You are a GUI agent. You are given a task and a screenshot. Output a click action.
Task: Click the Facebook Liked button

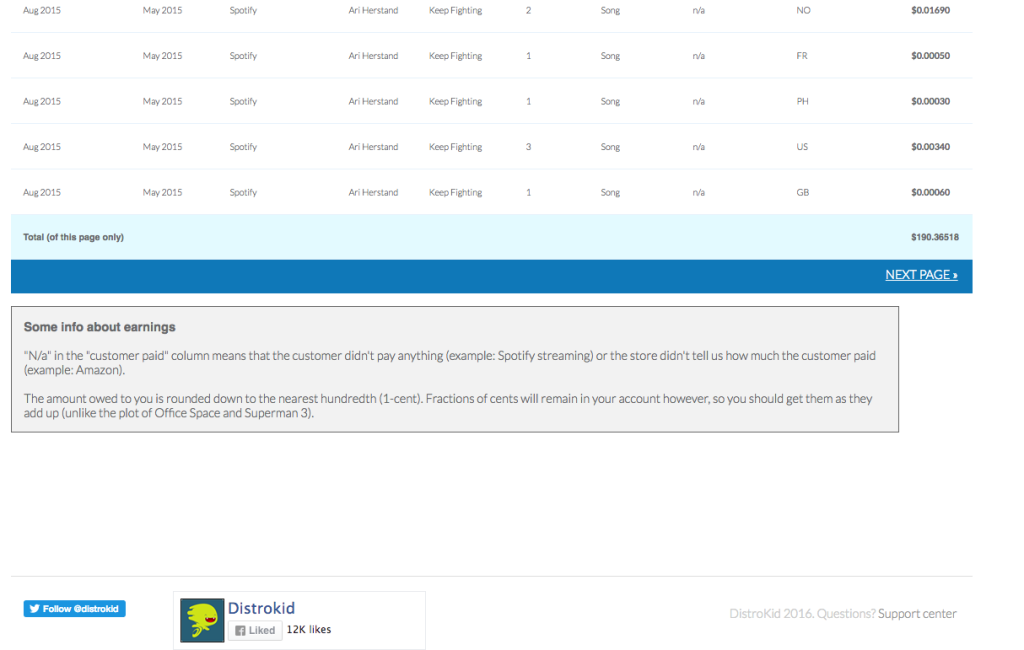[x=255, y=630]
